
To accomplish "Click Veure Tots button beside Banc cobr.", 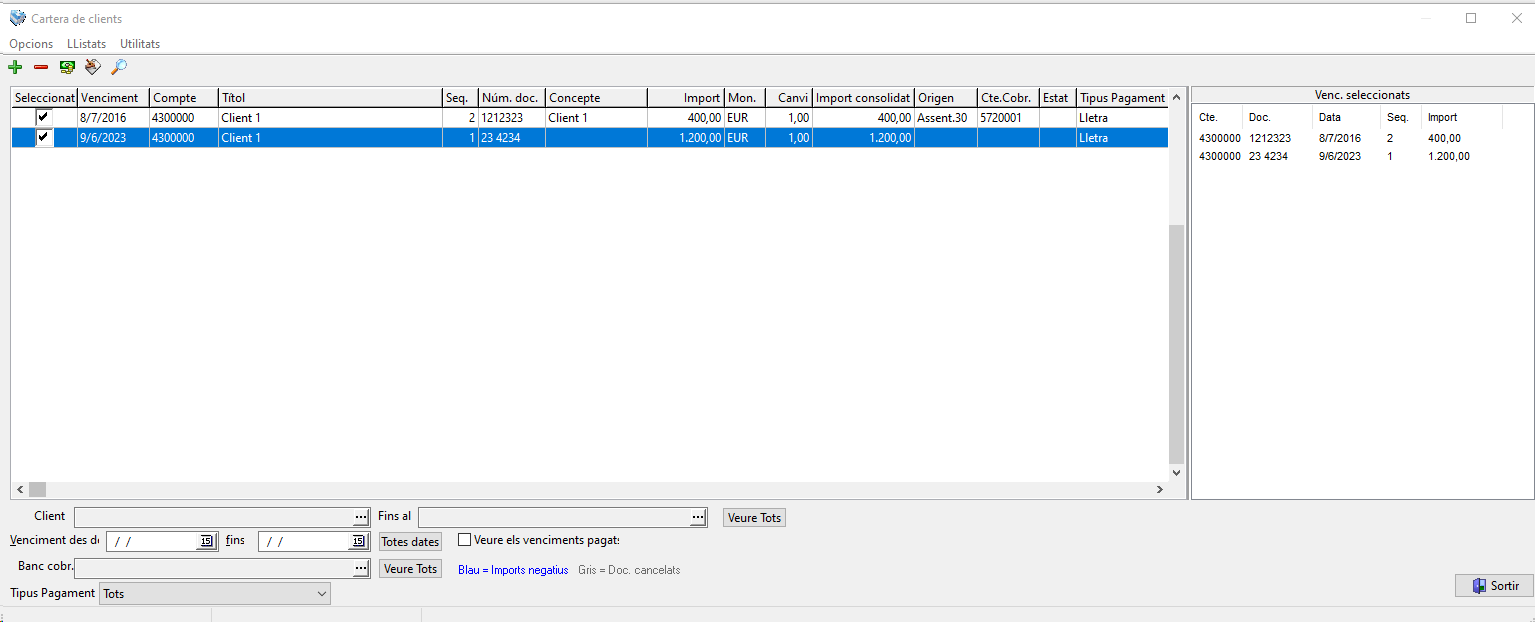I will [x=411, y=569].
